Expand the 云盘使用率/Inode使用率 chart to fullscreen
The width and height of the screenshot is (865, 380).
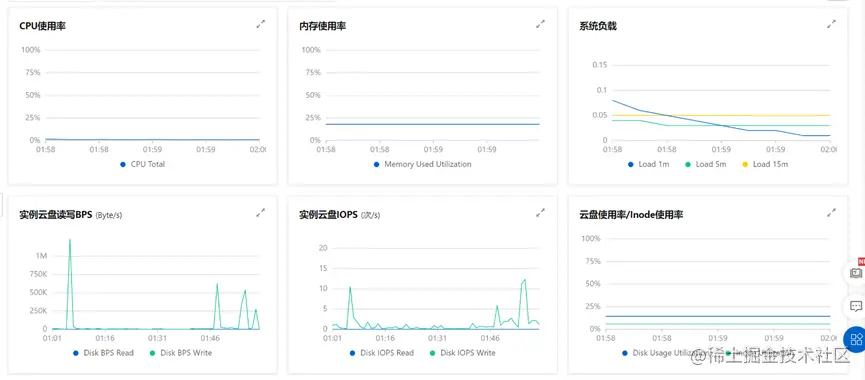[x=831, y=212]
